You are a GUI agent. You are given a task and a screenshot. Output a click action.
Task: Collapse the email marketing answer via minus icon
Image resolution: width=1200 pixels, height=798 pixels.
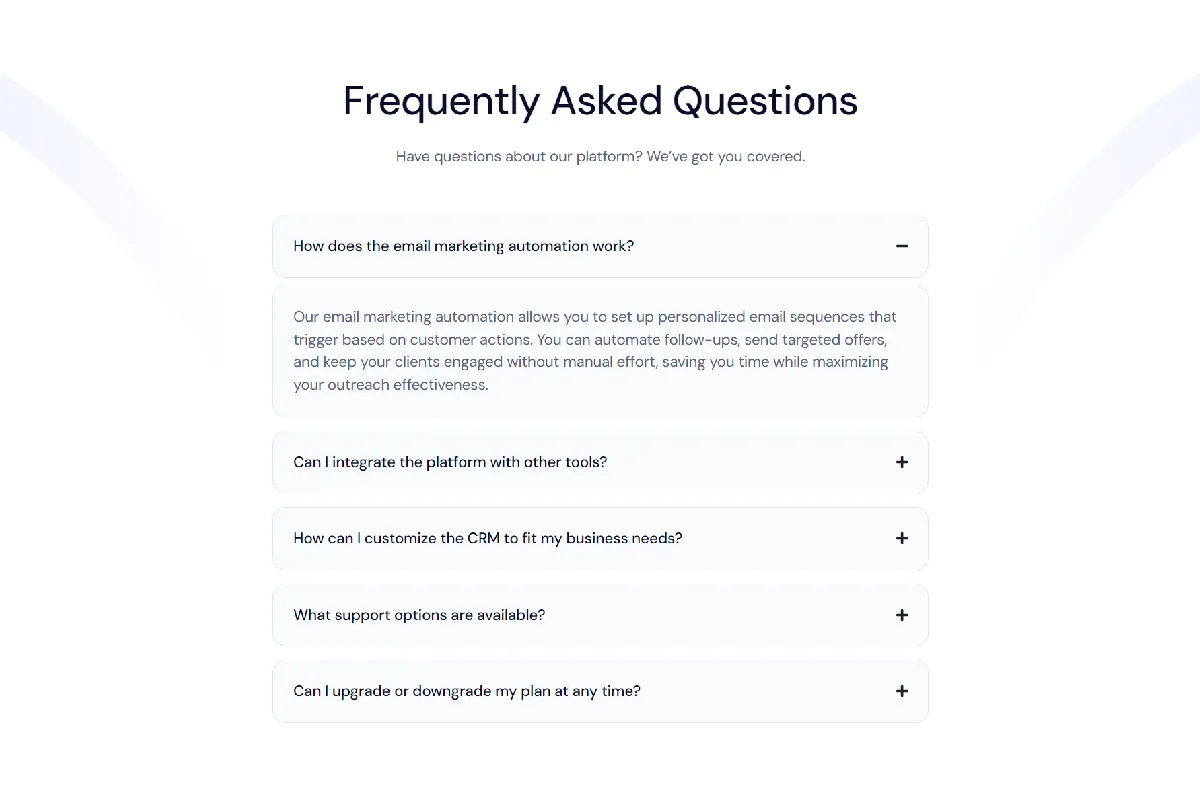tap(902, 246)
